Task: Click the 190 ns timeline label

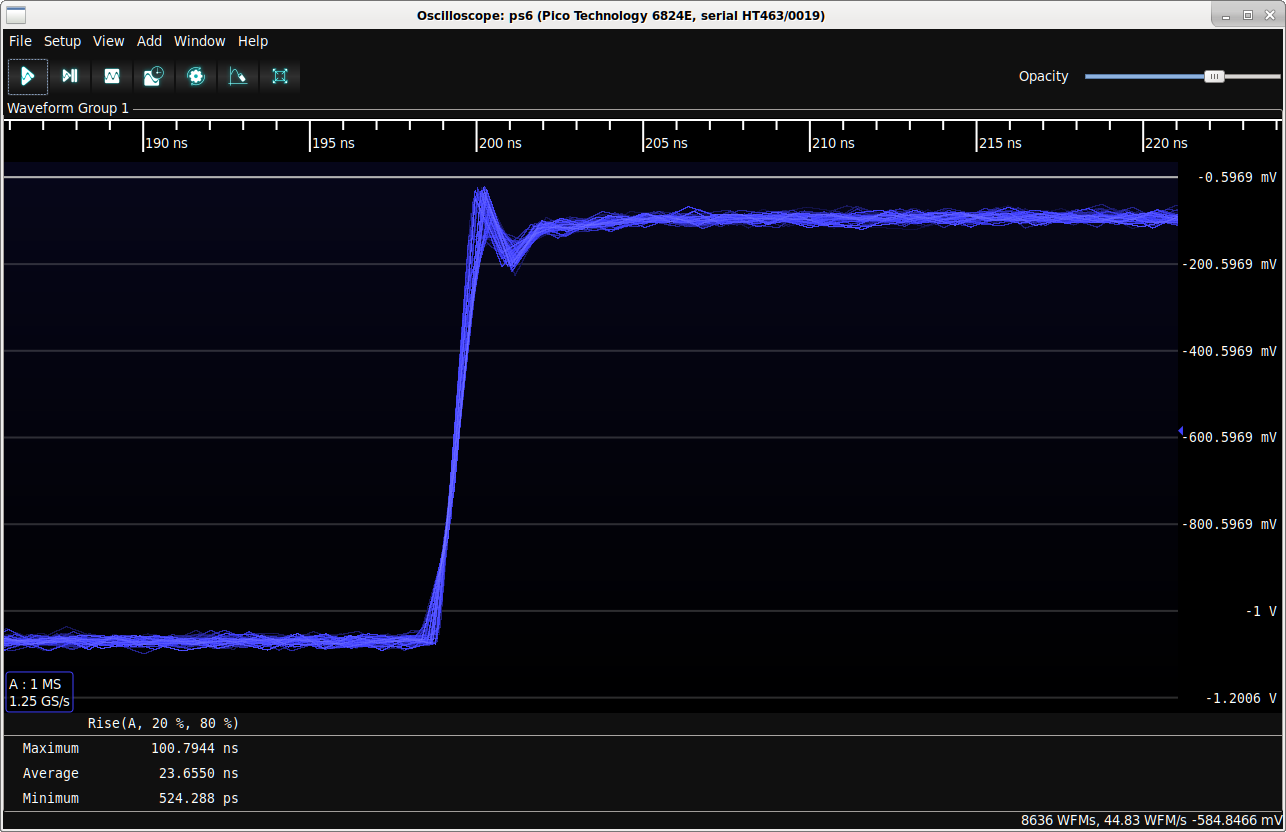Action: pos(166,143)
